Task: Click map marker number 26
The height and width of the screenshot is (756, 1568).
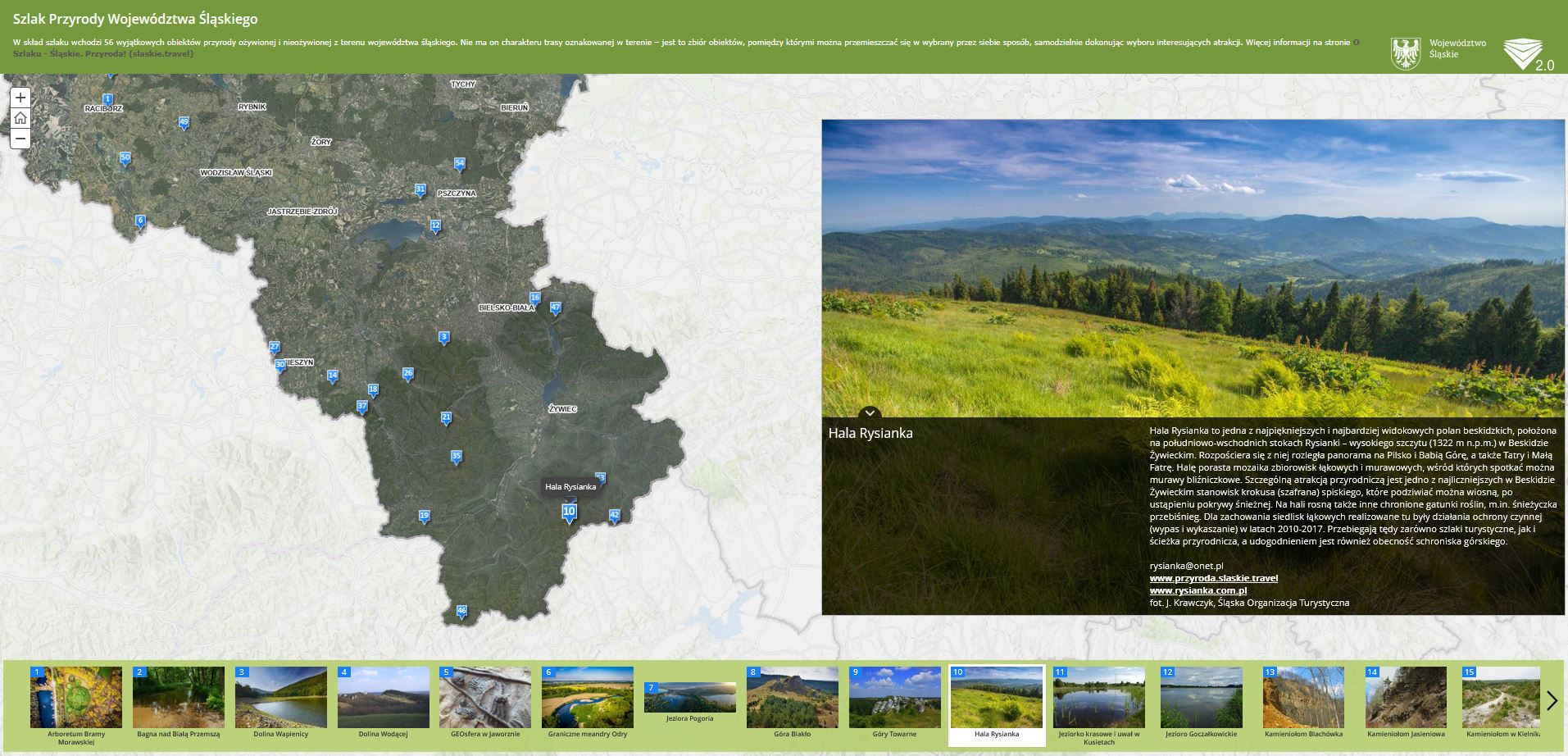Action: [408, 375]
